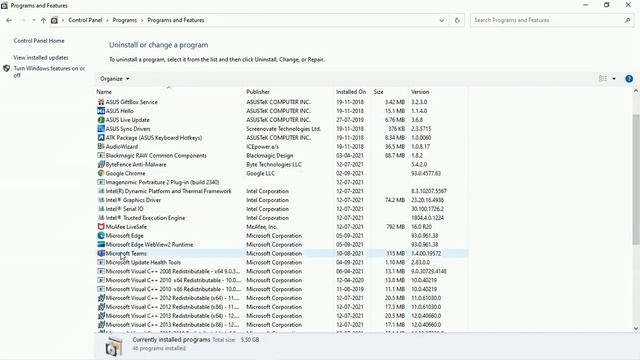Click the search magnifier icon
The width and height of the screenshot is (640, 360).
(627, 20)
